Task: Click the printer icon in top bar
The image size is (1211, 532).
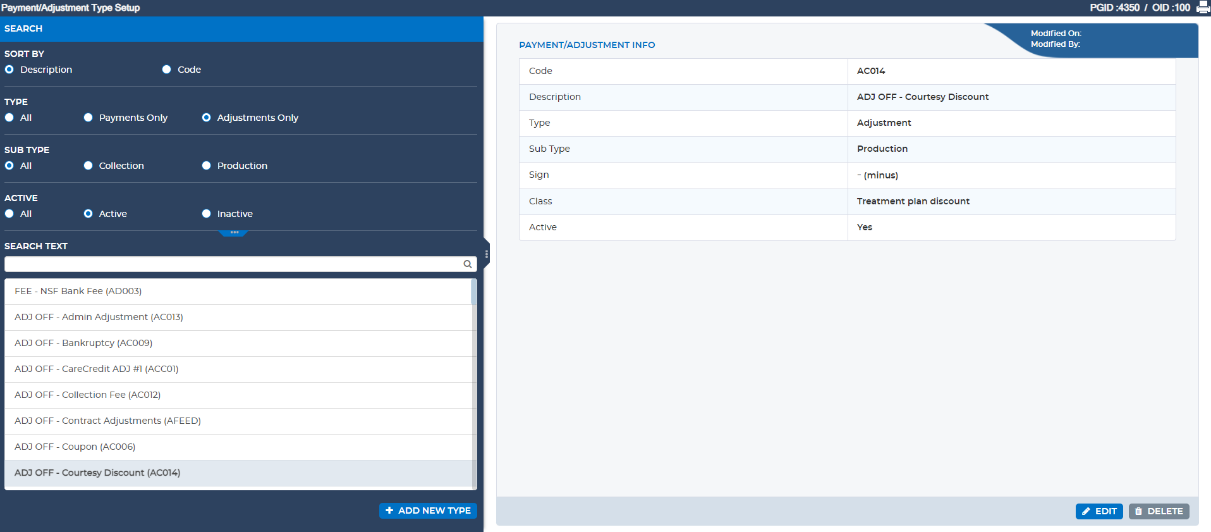Action: 1203,7
